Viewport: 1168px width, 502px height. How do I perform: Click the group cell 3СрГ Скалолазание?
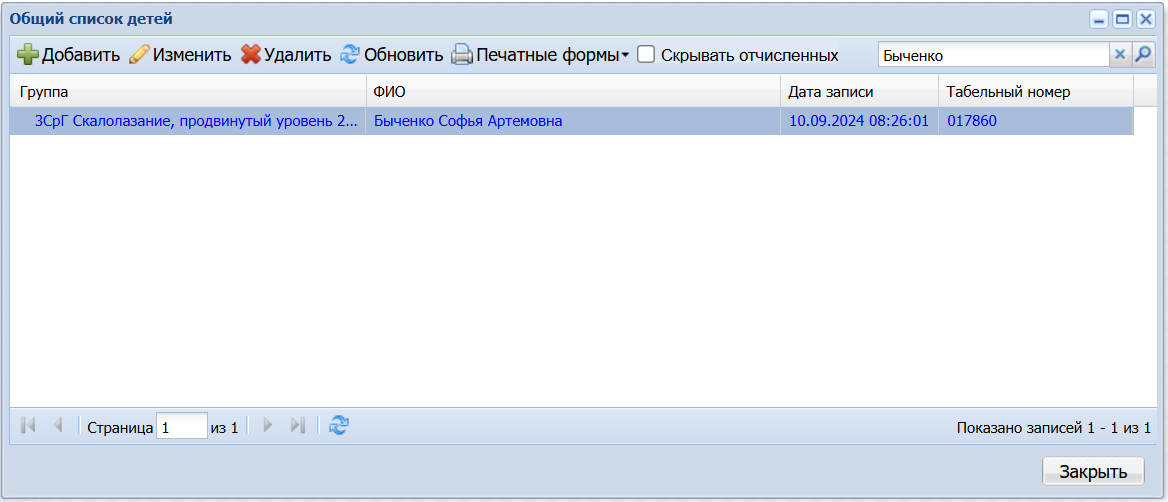(187, 121)
